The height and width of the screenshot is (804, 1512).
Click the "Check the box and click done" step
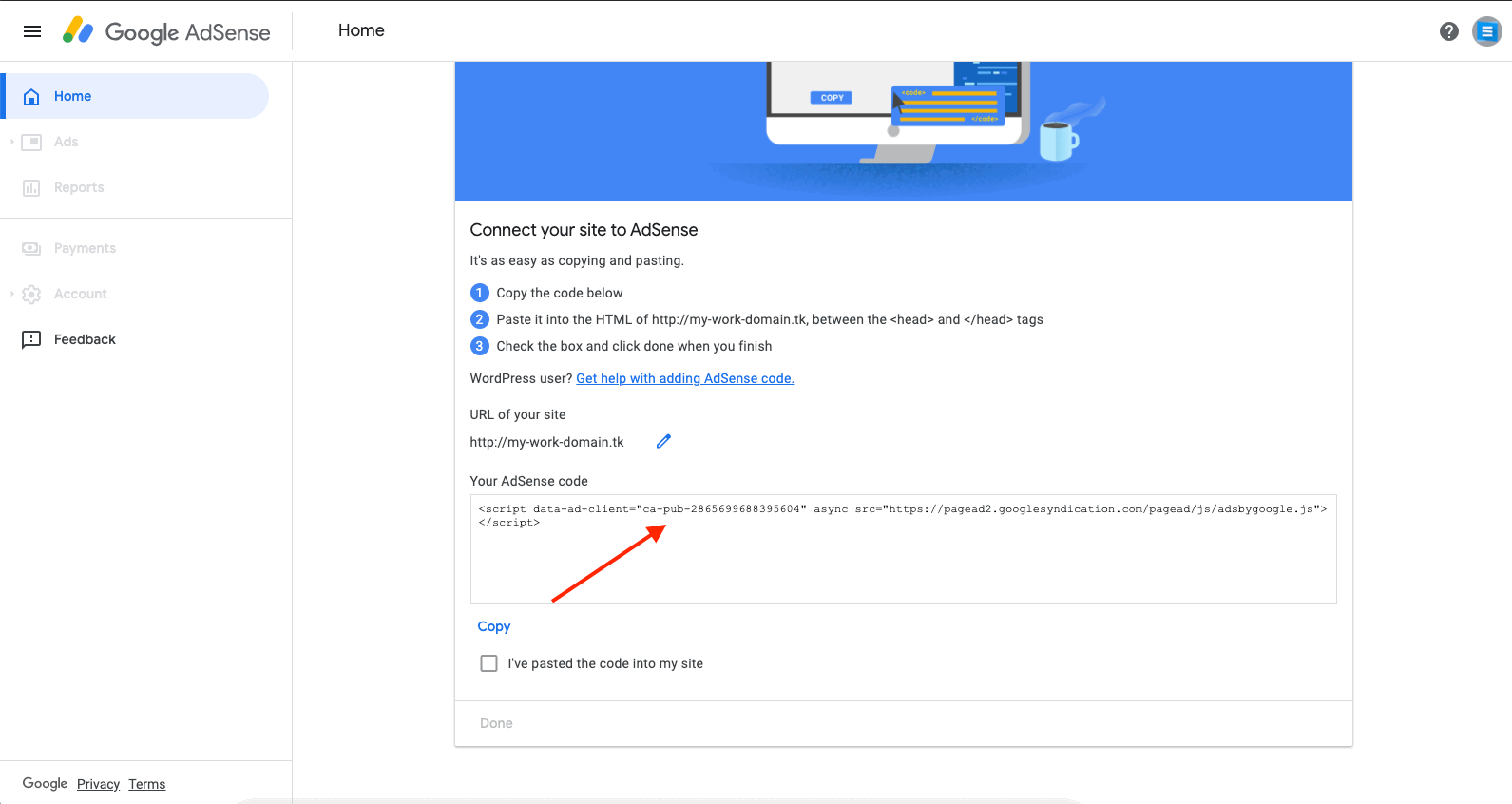[634, 346]
